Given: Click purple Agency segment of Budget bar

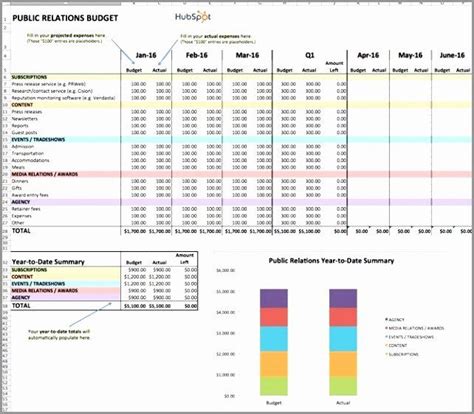Looking at the screenshot, I should click(x=274, y=299).
